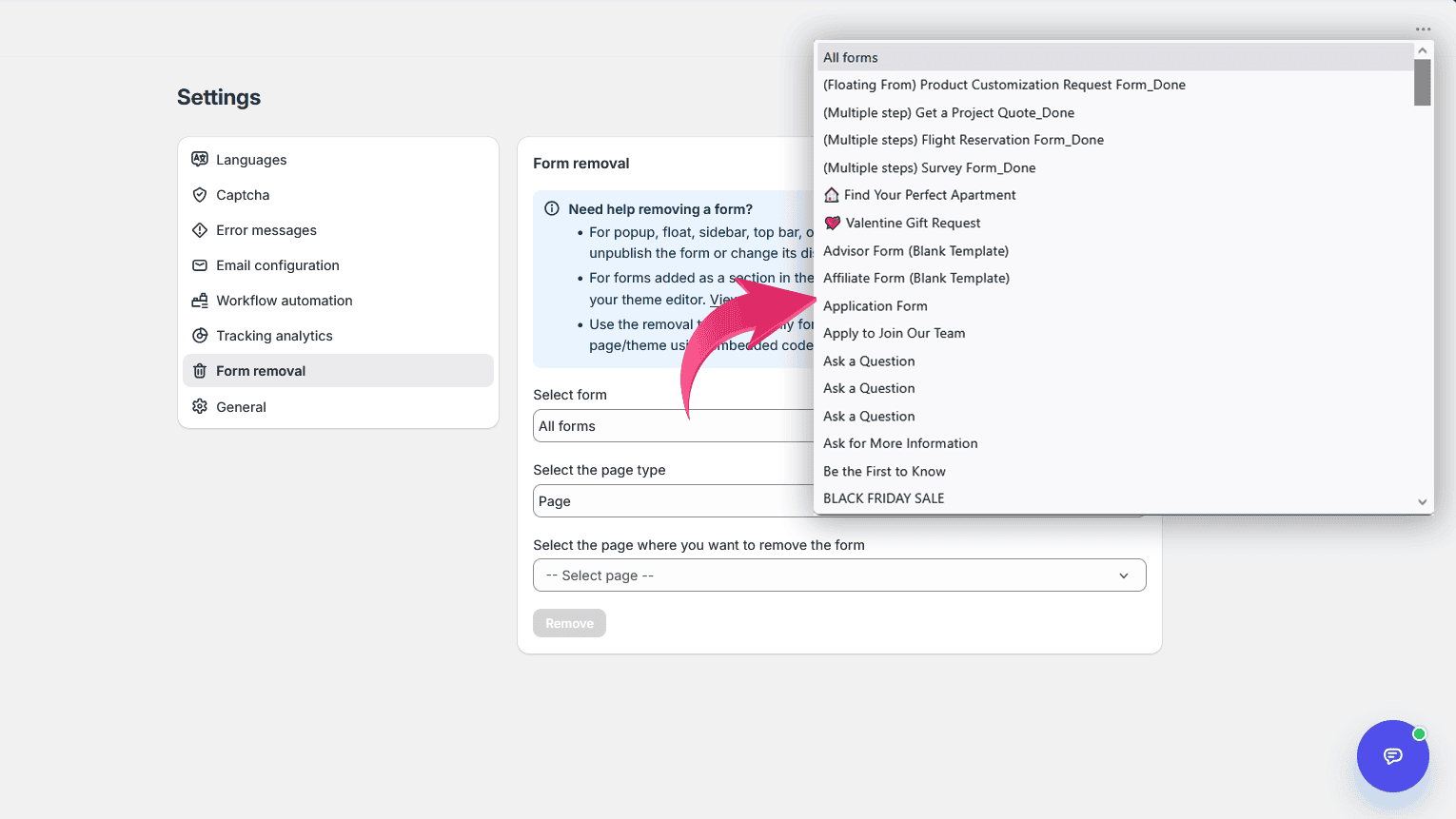Click the Workflow automation icon
1456x819 pixels.
pyautogui.click(x=200, y=300)
